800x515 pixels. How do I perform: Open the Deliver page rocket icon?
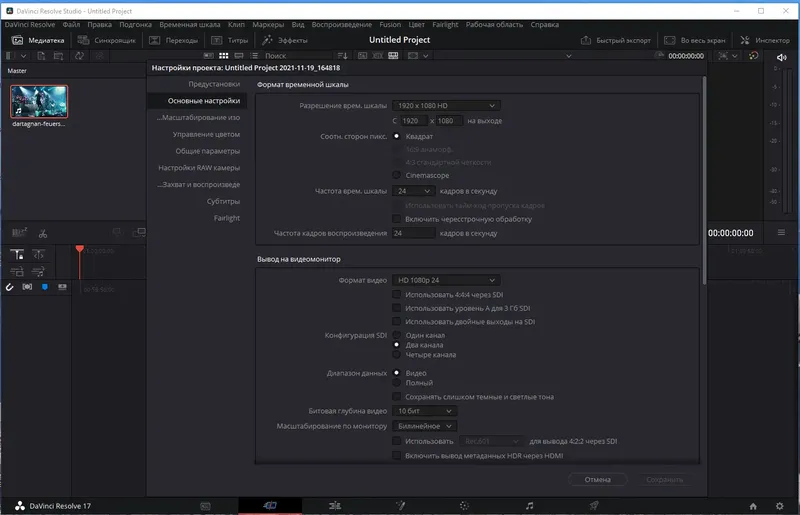tap(594, 506)
